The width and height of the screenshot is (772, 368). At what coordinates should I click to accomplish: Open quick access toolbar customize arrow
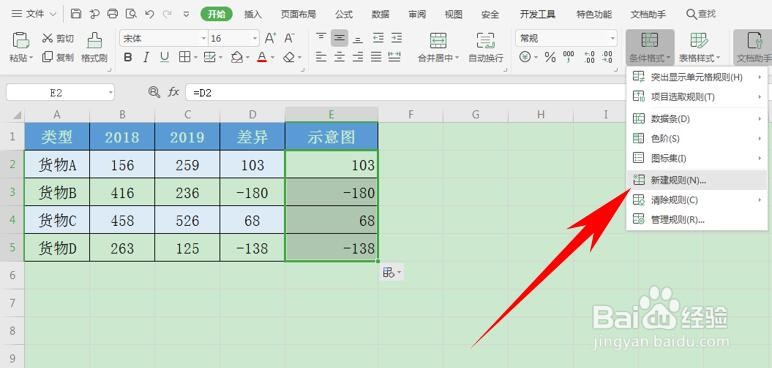point(186,14)
